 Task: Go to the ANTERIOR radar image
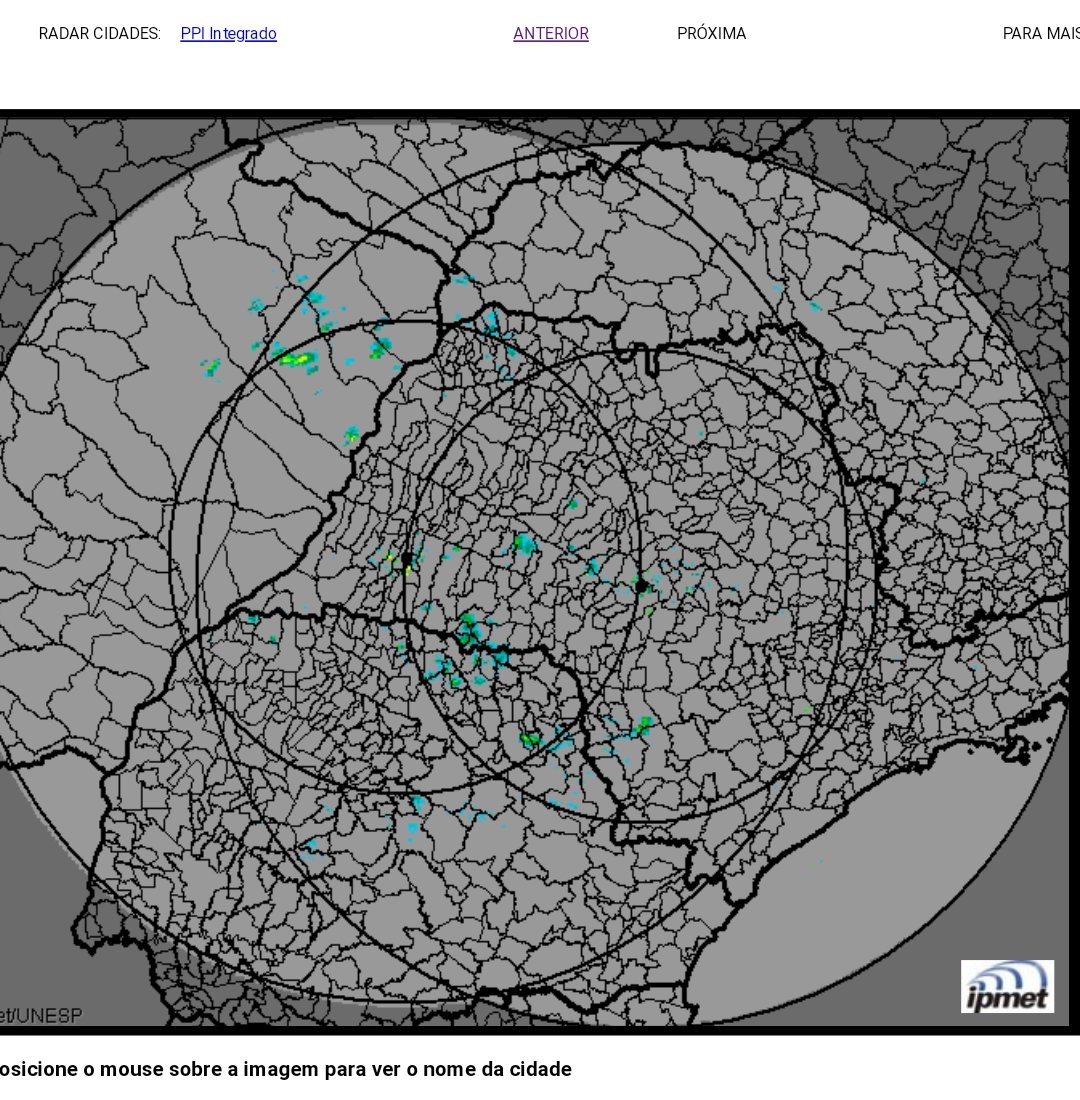tap(551, 34)
